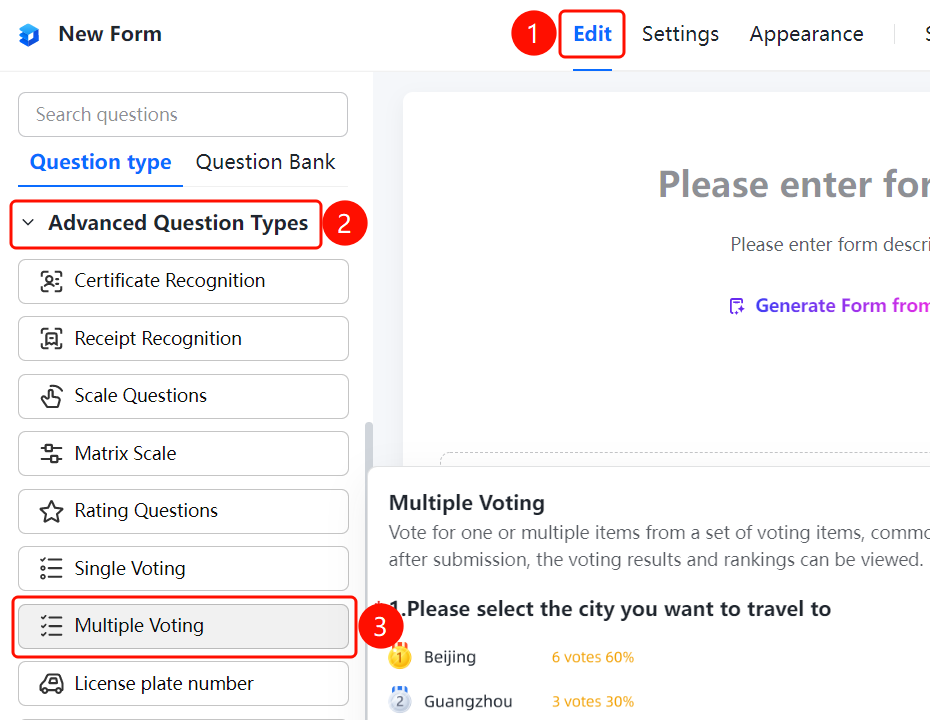Add a Multiple Voting question
The height and width of the screenshot is (720, 930).
(x=183, y=626)
